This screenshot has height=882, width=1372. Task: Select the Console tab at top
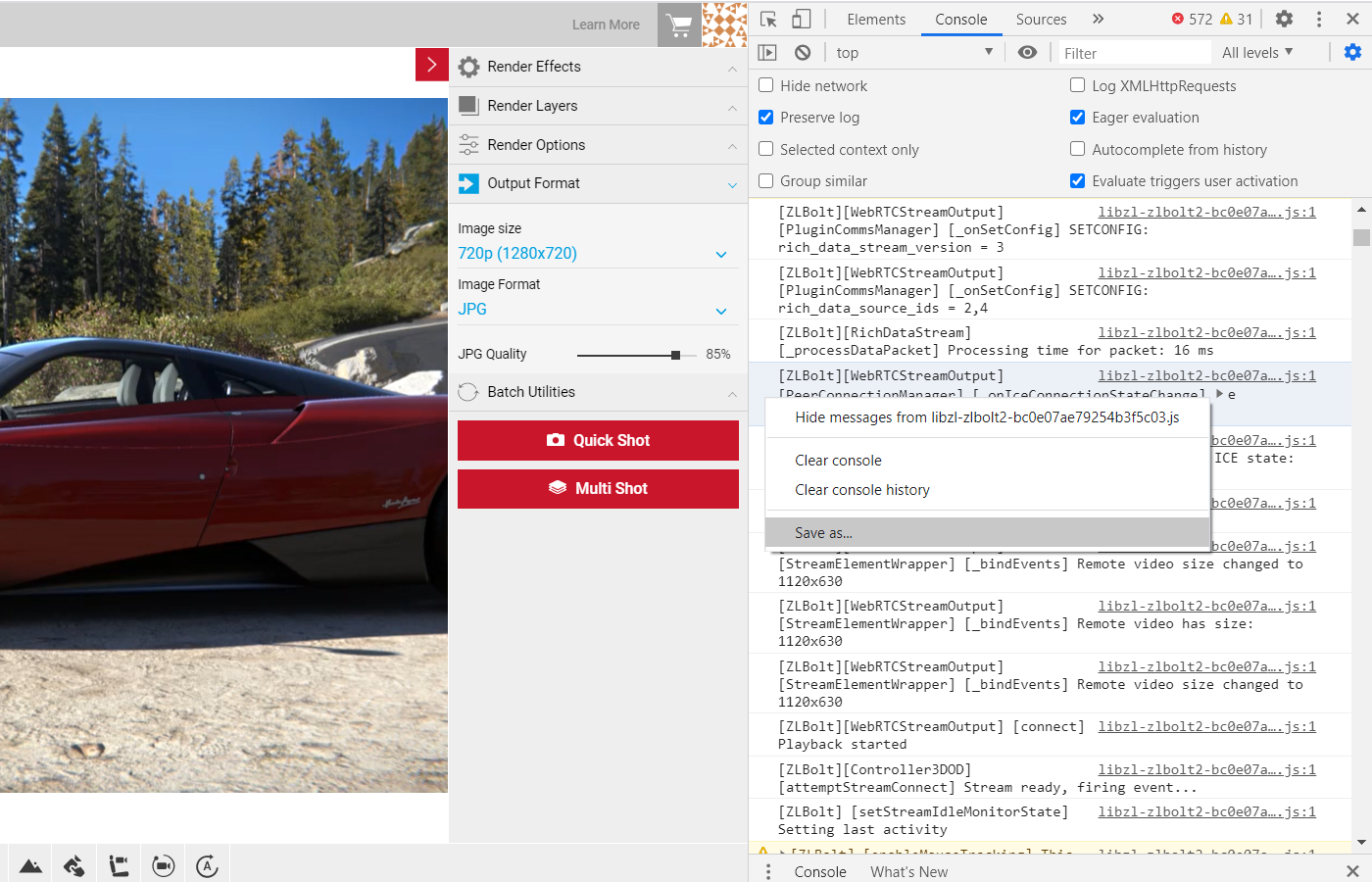[x=961, y=19]
